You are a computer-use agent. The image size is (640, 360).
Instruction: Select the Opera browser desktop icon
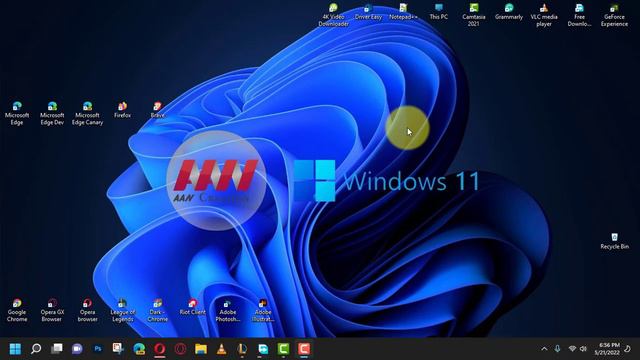87,311
